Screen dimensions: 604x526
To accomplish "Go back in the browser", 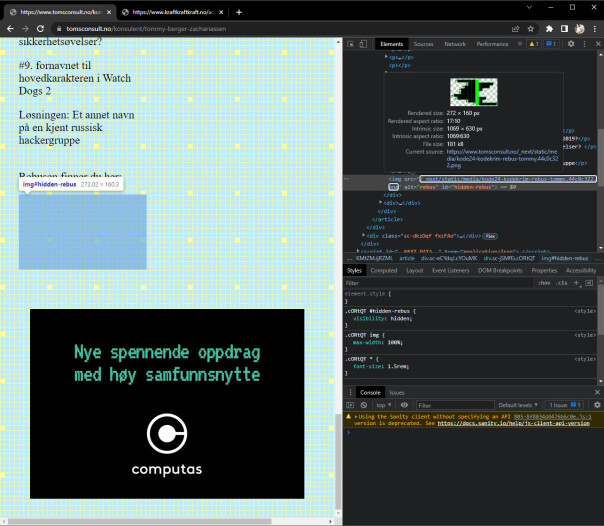I will (x=10, y=29).
